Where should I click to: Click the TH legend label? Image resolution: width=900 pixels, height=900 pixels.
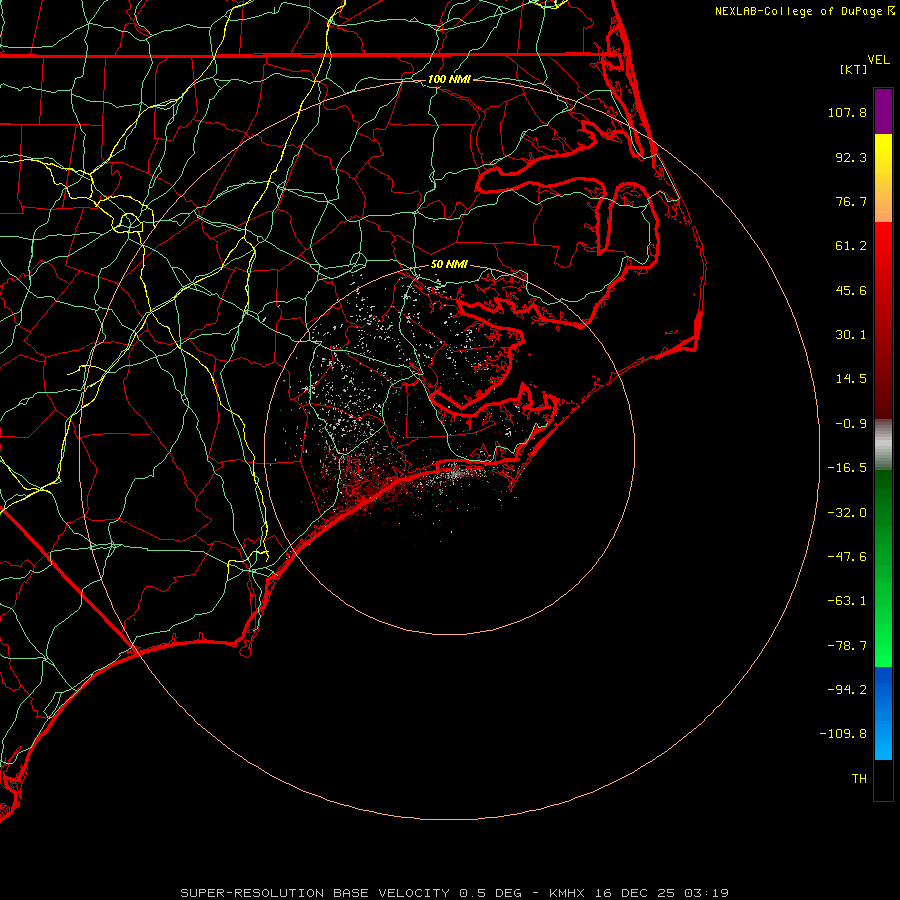859,779
